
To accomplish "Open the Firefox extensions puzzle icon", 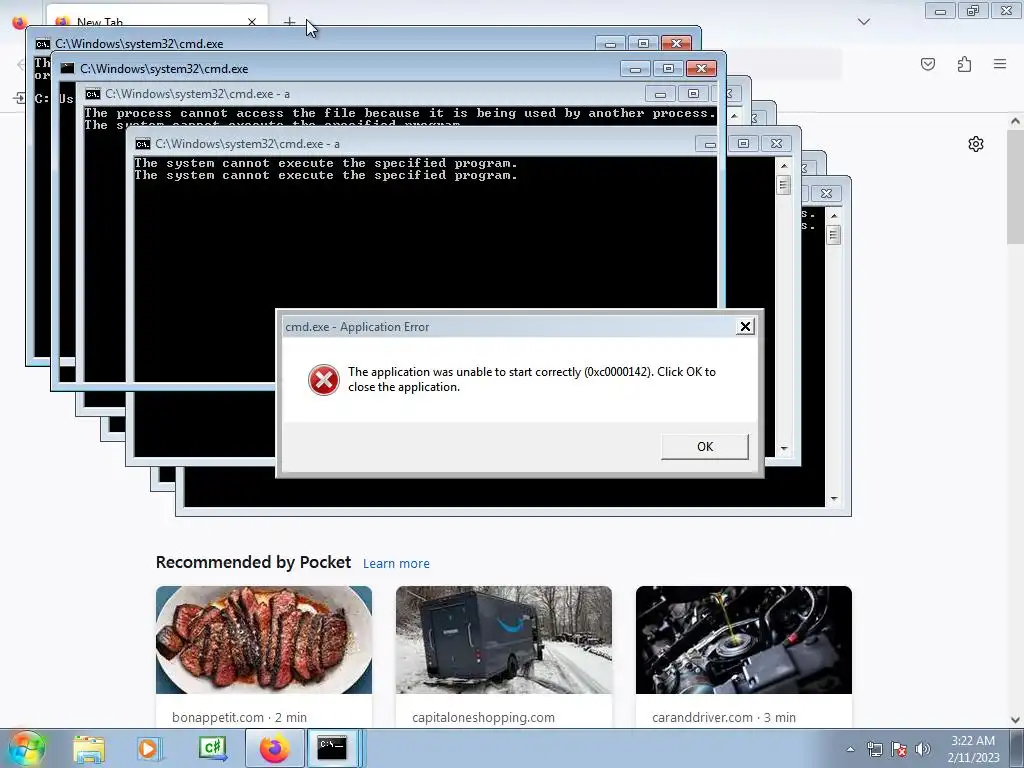I will pos(964,64).
